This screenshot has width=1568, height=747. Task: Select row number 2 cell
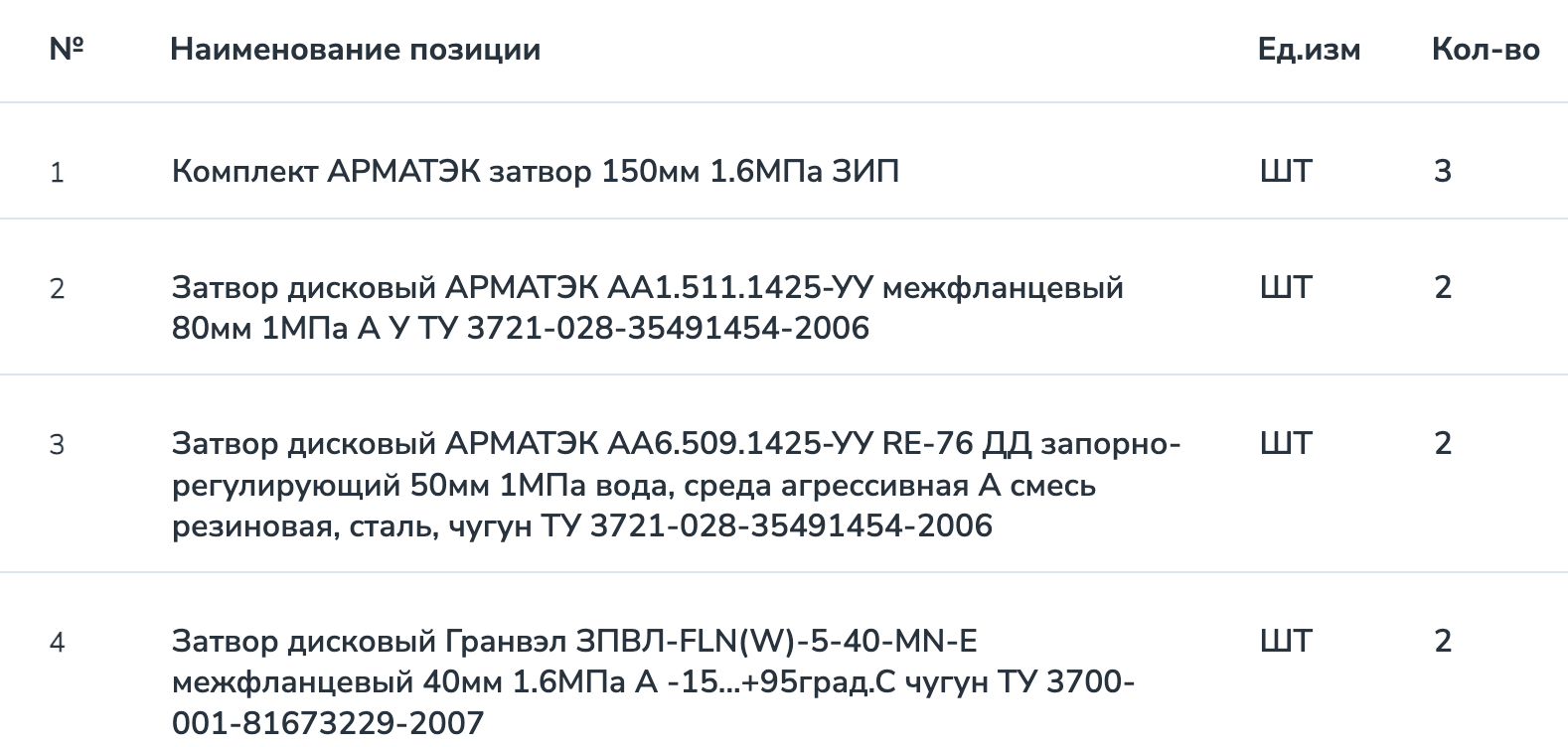[x=57, y=288]
